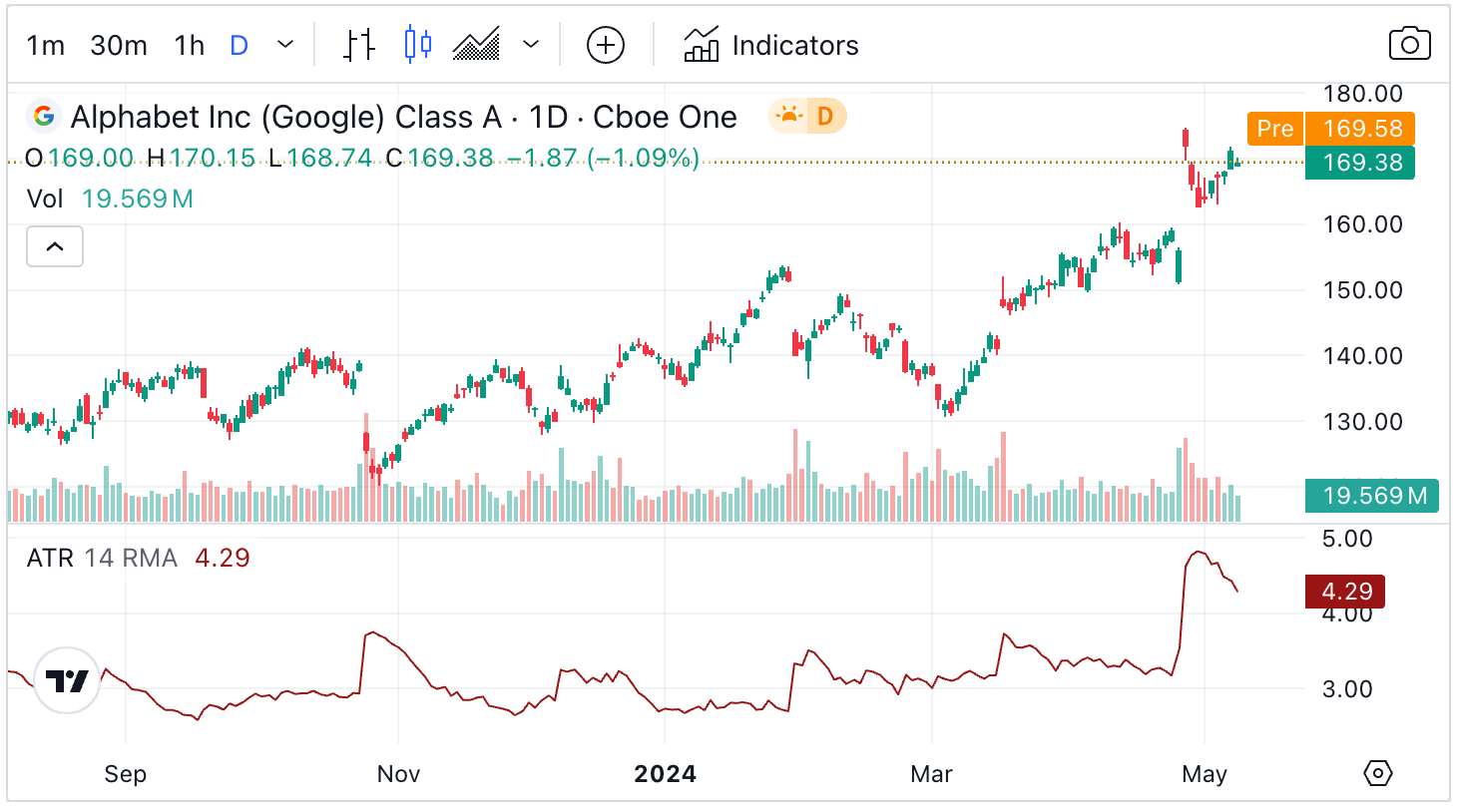Open chart settings with the hexagon icon

click(x=1378, y=773)
